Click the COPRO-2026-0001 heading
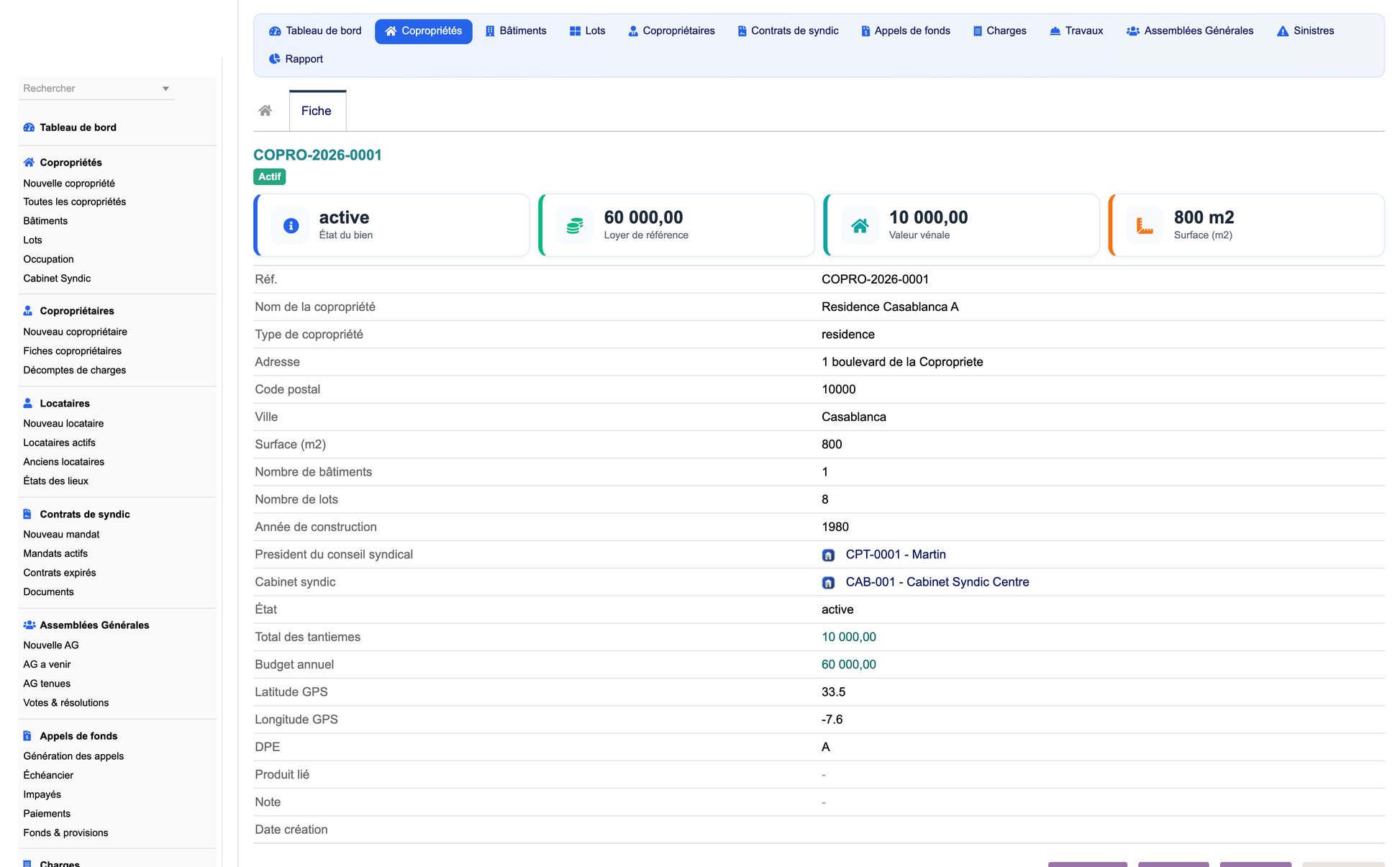 point(317,155)
